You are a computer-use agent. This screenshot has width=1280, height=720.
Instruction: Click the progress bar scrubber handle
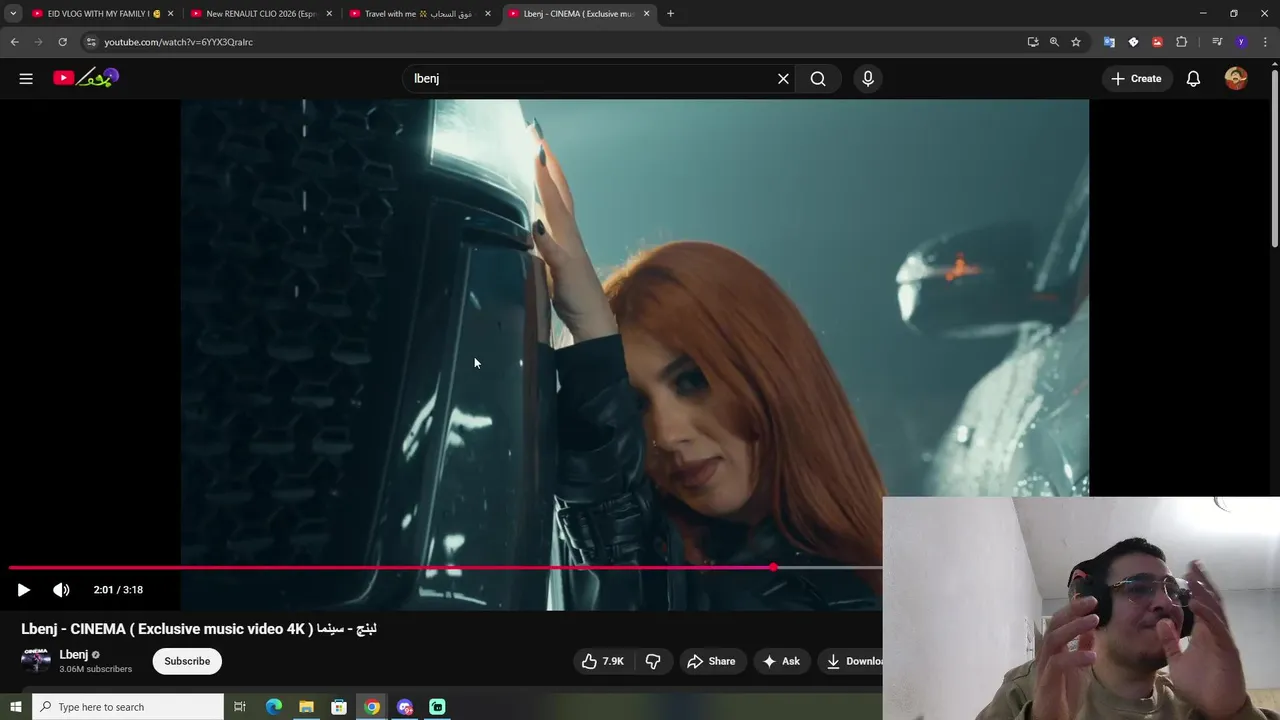click(x=774, y=568)
